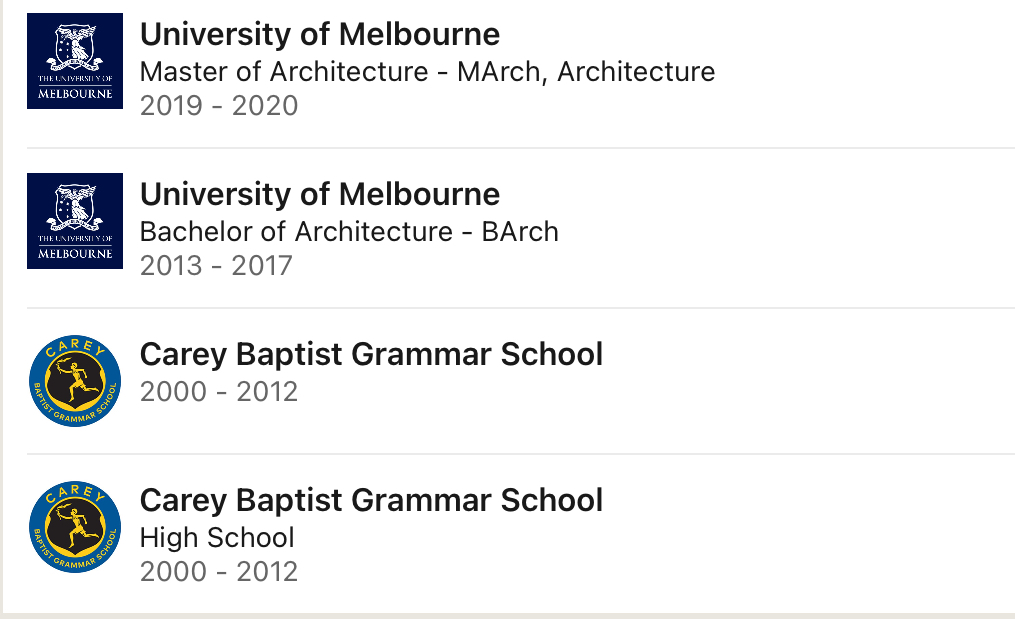Screen dimensions: 1015x619
Task: Click the Carey logo beside the High School entry
Action: 75,527
